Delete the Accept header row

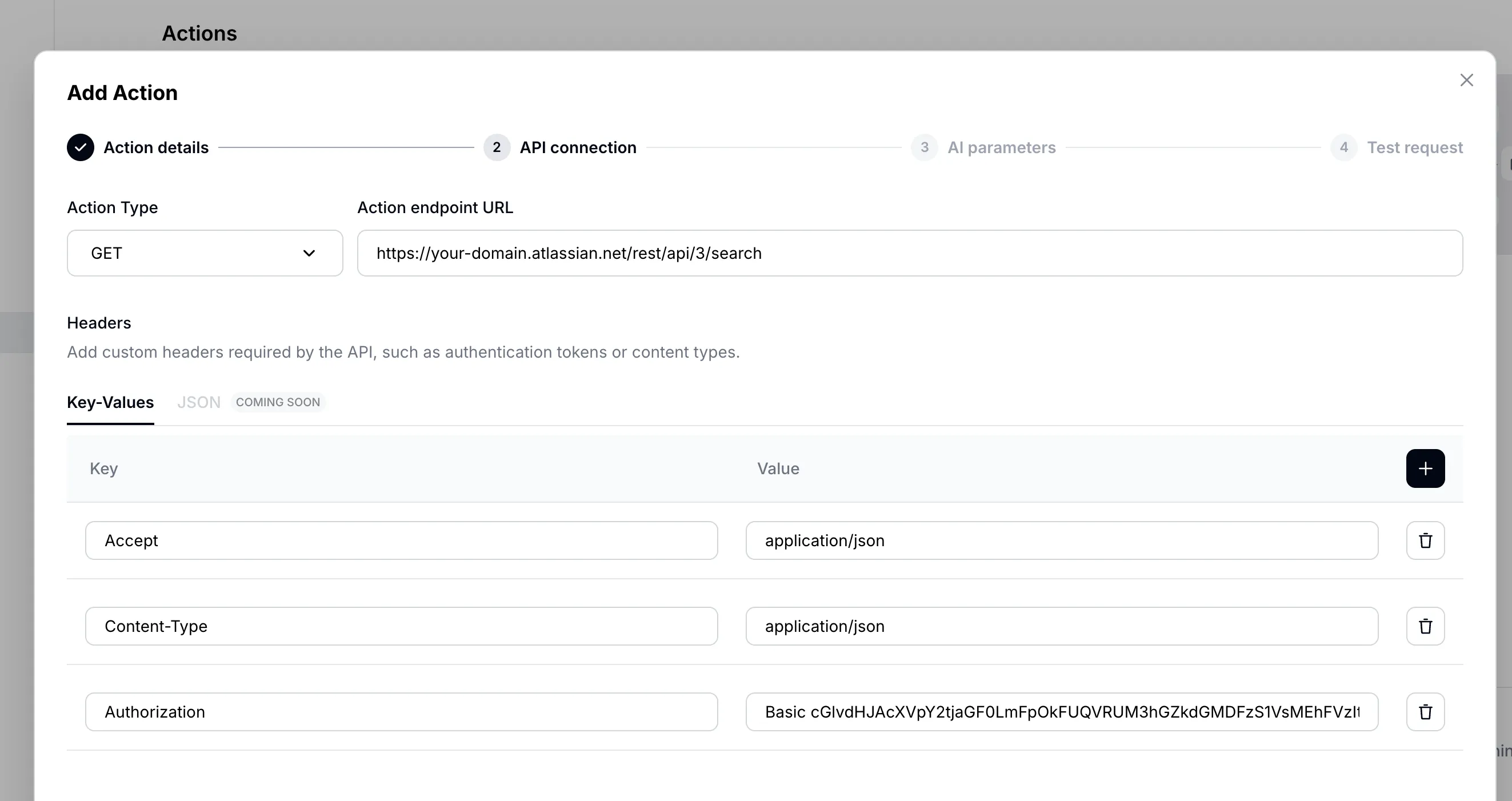click(1425, 540)
